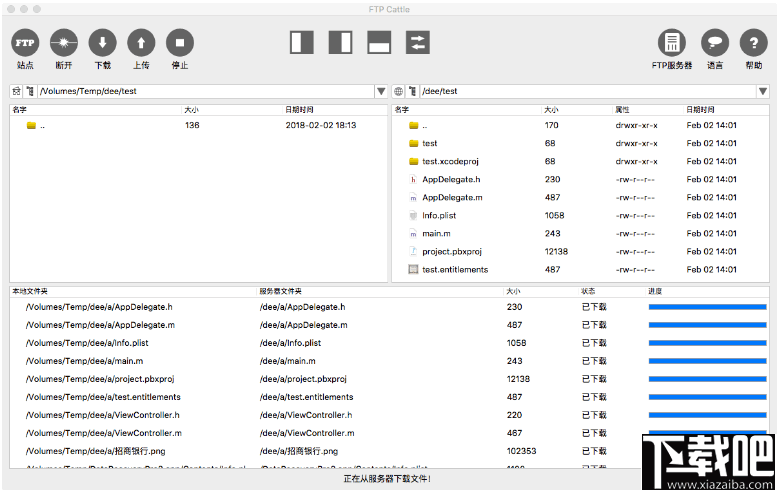Sort local files by 大小 column
Screen dimensions: 777x490
232,110
